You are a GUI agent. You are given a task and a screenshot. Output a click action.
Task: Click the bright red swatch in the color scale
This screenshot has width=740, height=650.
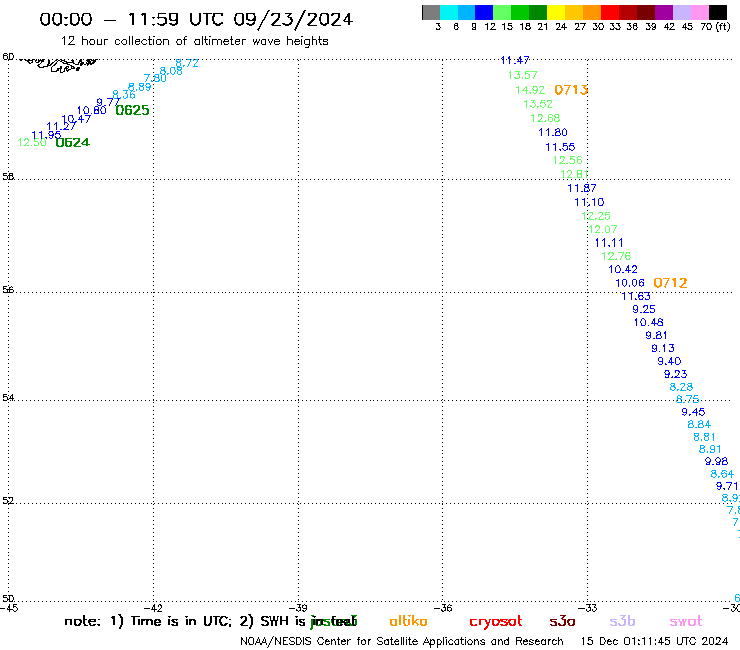610,12
